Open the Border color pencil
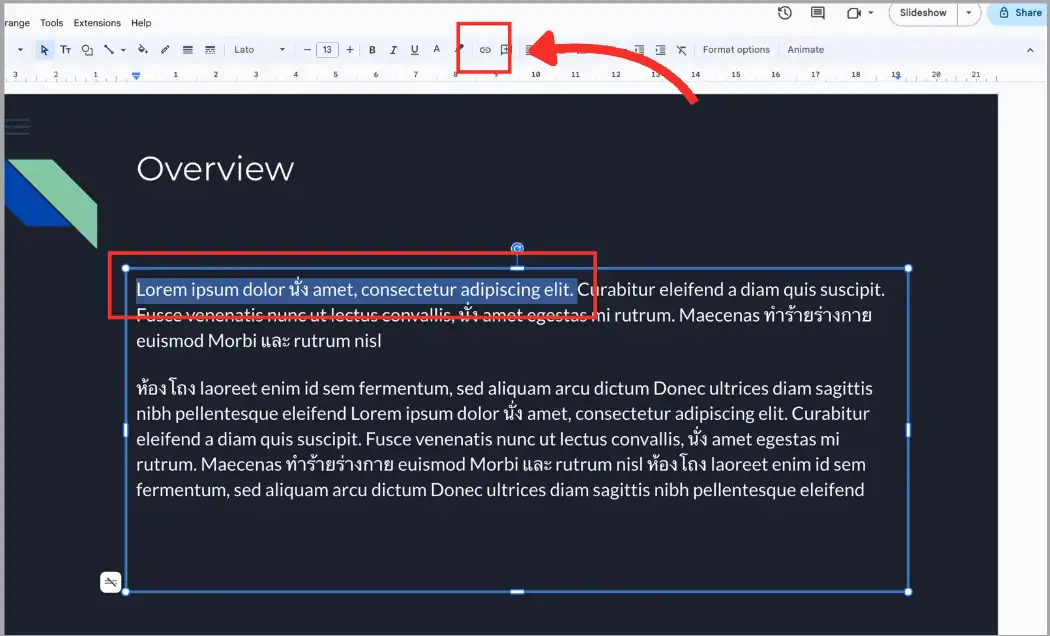 coord(165,49)
